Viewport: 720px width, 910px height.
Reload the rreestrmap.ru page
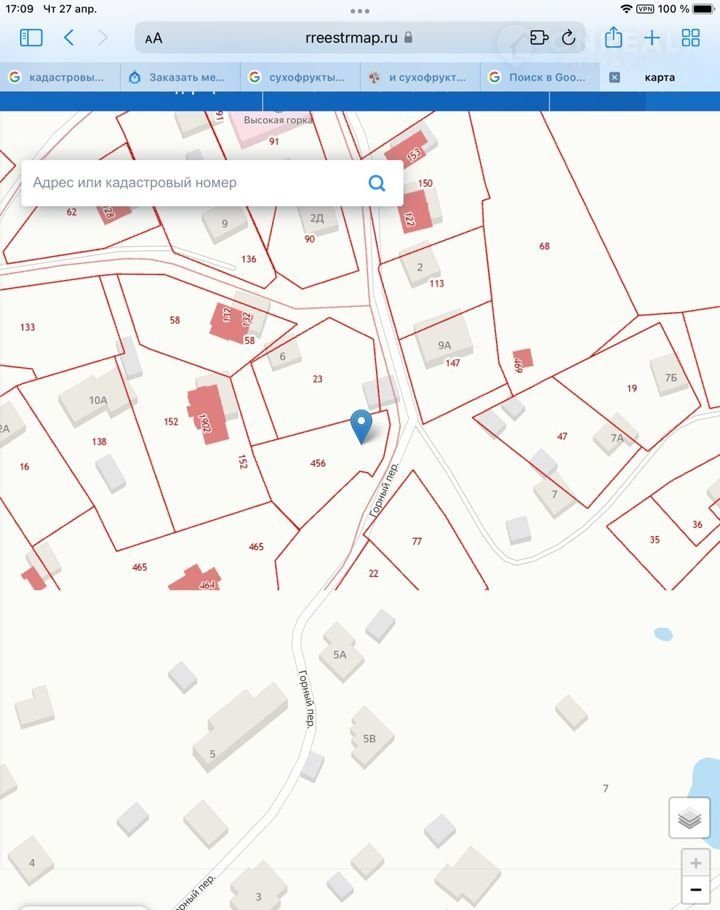pyautogui.click(x=568, y=38)
